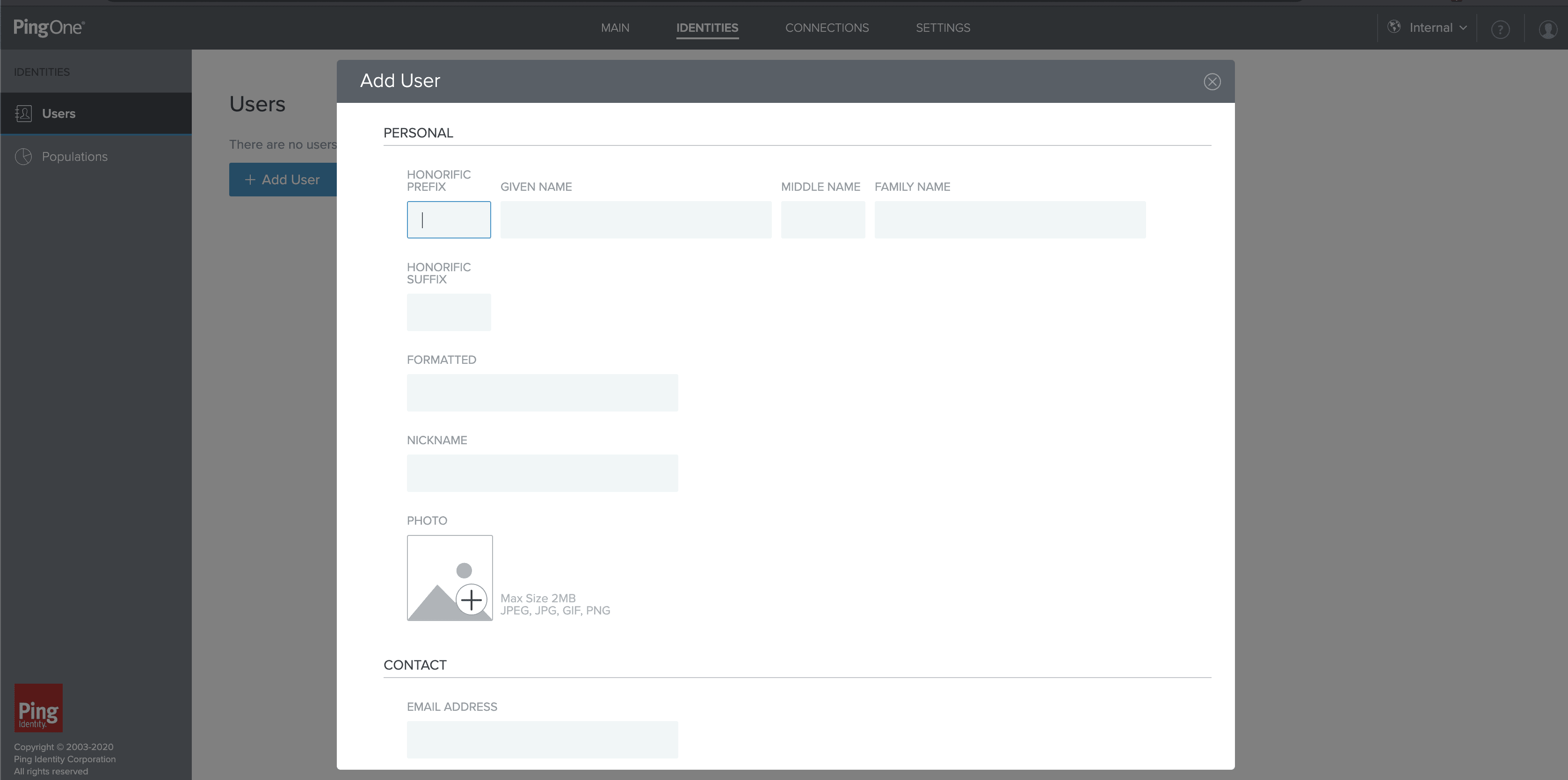Click the Email Address input field
Viewport: 1568px width, 780px height.
[x=542, y=740]
